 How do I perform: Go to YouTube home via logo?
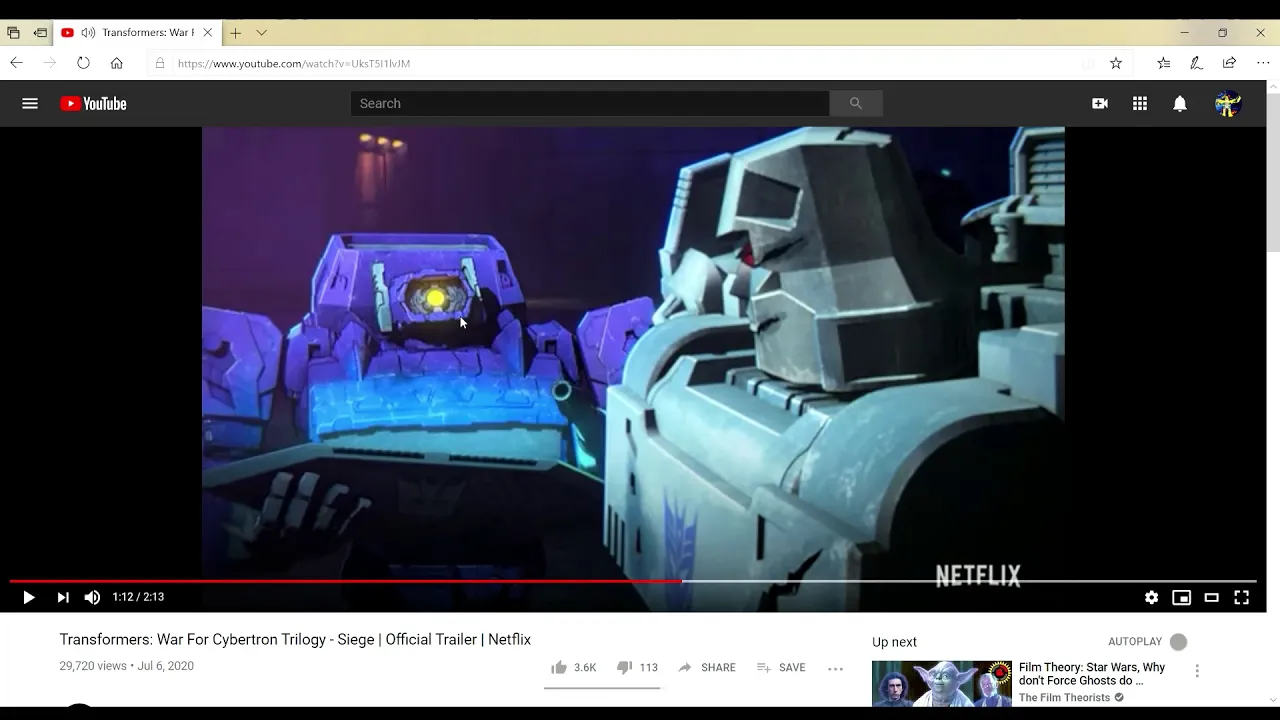[x=93, y=103]
